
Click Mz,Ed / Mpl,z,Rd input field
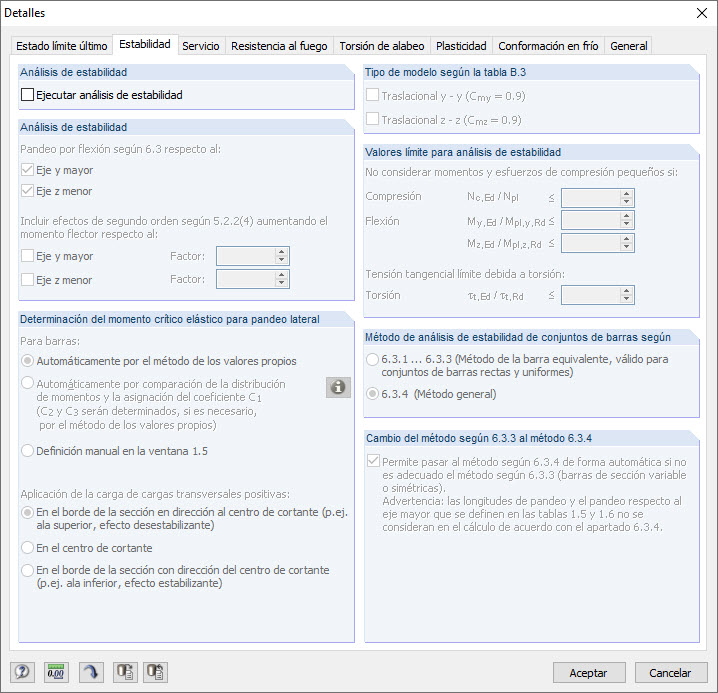pos(592,243)
